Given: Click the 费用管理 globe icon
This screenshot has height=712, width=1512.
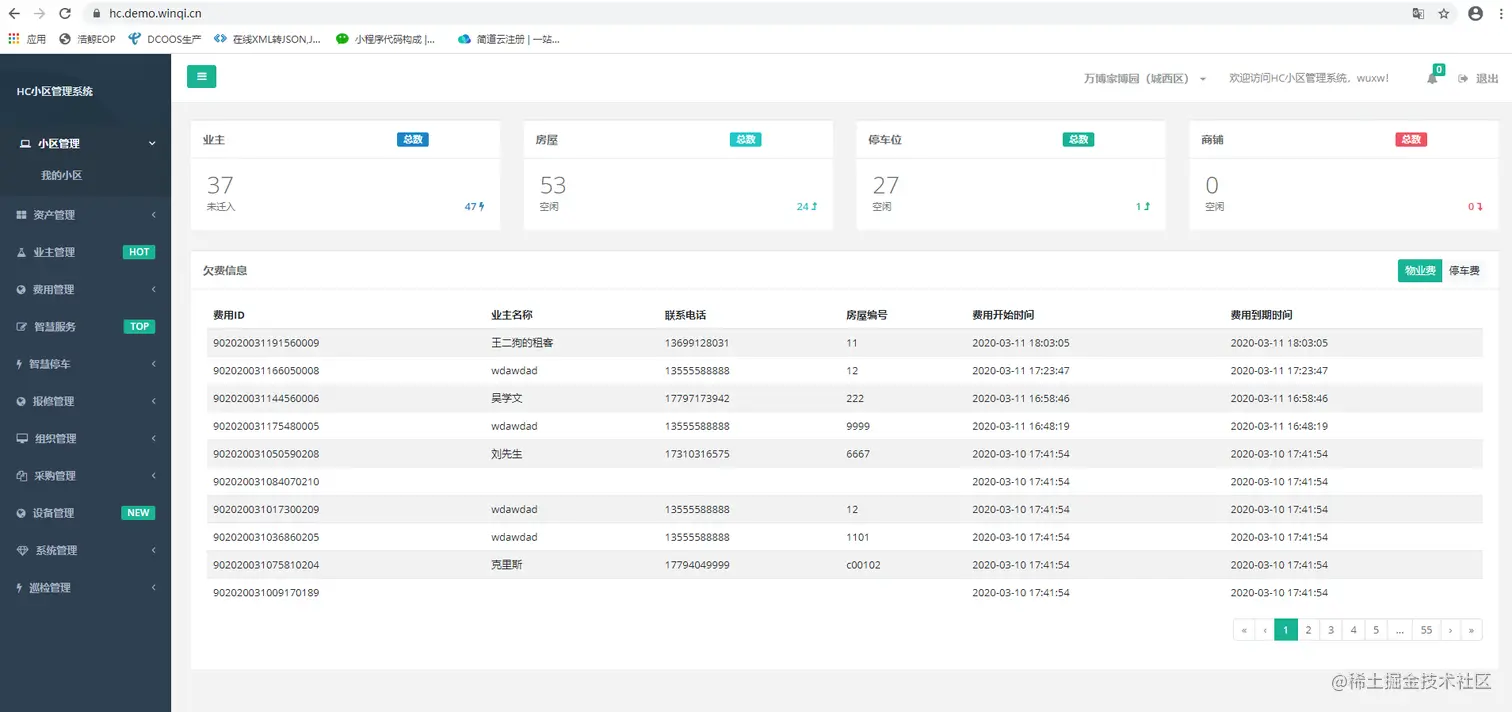Looking at the screenshot, I should (x=22, y=289).
